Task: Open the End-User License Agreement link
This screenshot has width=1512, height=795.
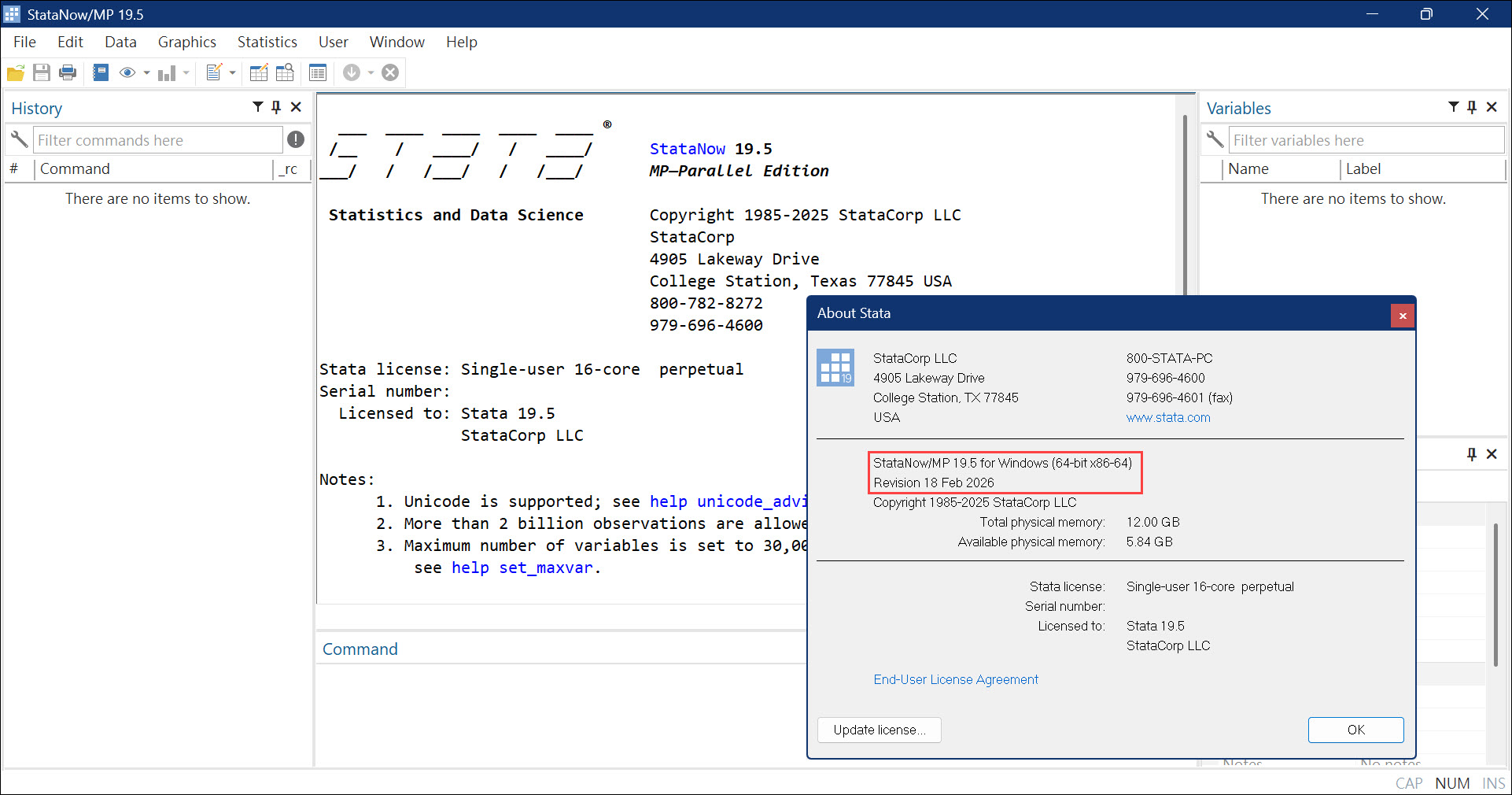Action: [x=956, y=679]
